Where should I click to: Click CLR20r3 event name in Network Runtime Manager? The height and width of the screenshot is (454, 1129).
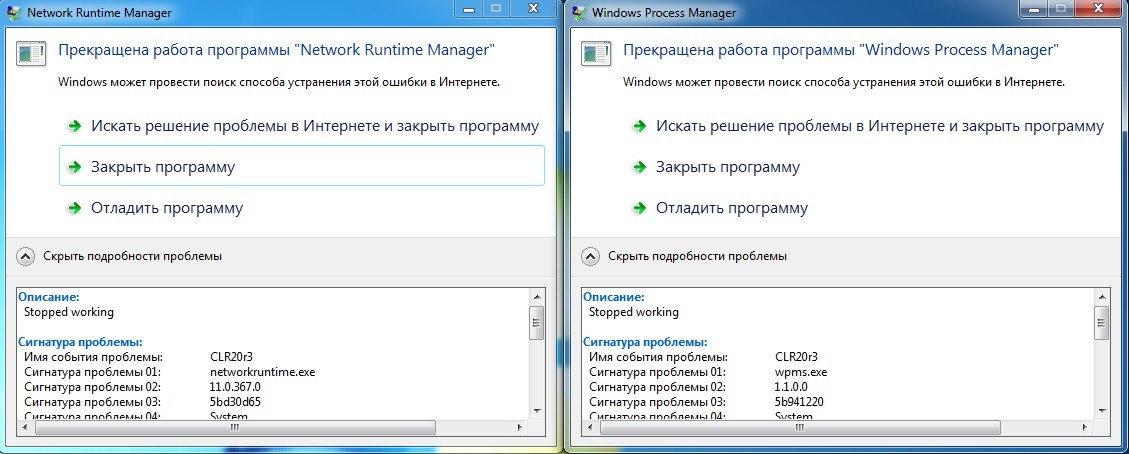tap(231, 357)
